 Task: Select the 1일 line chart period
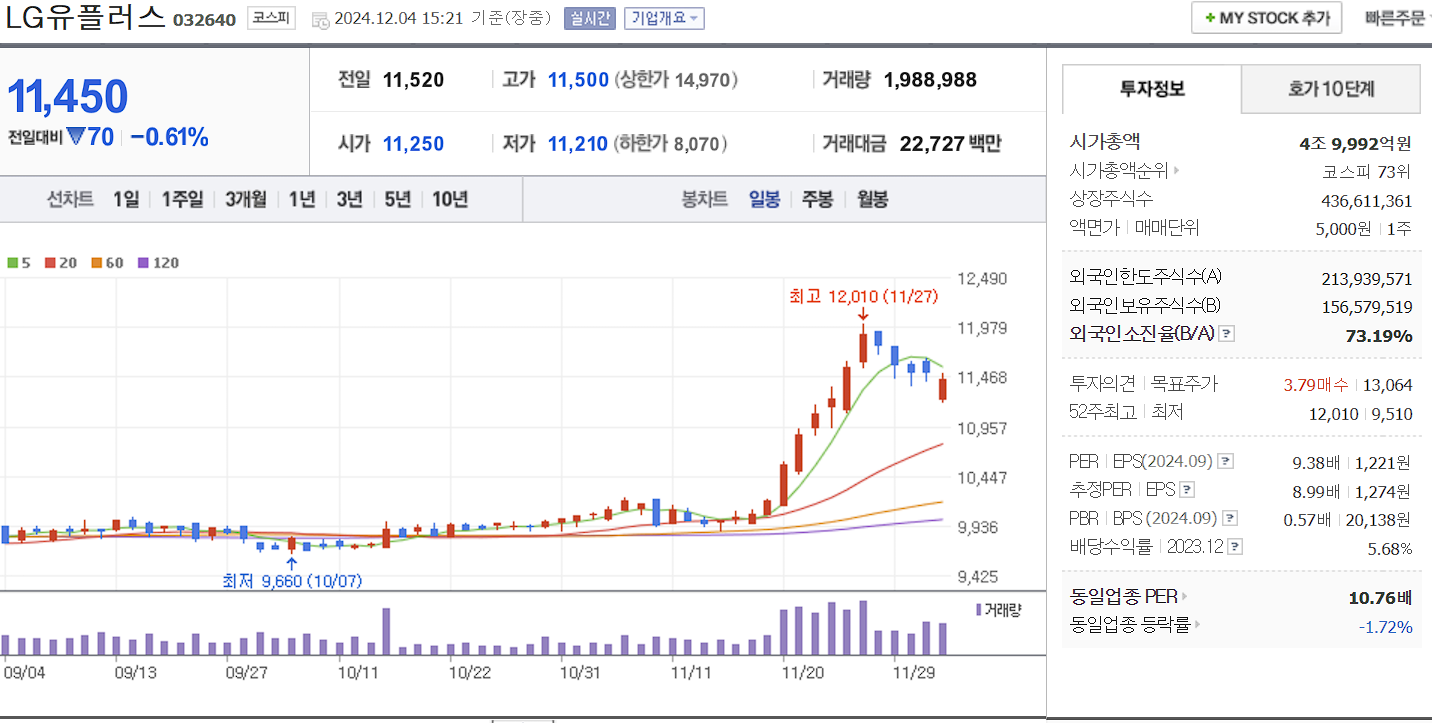point(126,199)
